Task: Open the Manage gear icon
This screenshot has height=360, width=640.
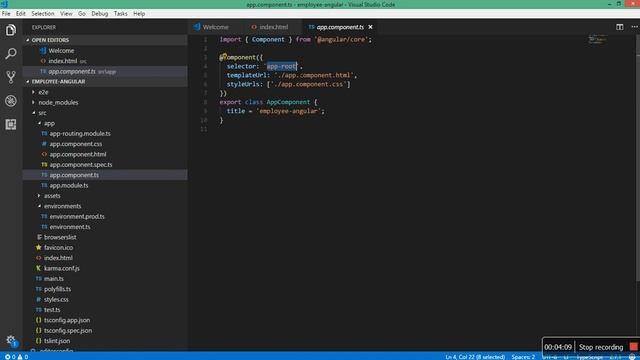Action: point(11,340)
